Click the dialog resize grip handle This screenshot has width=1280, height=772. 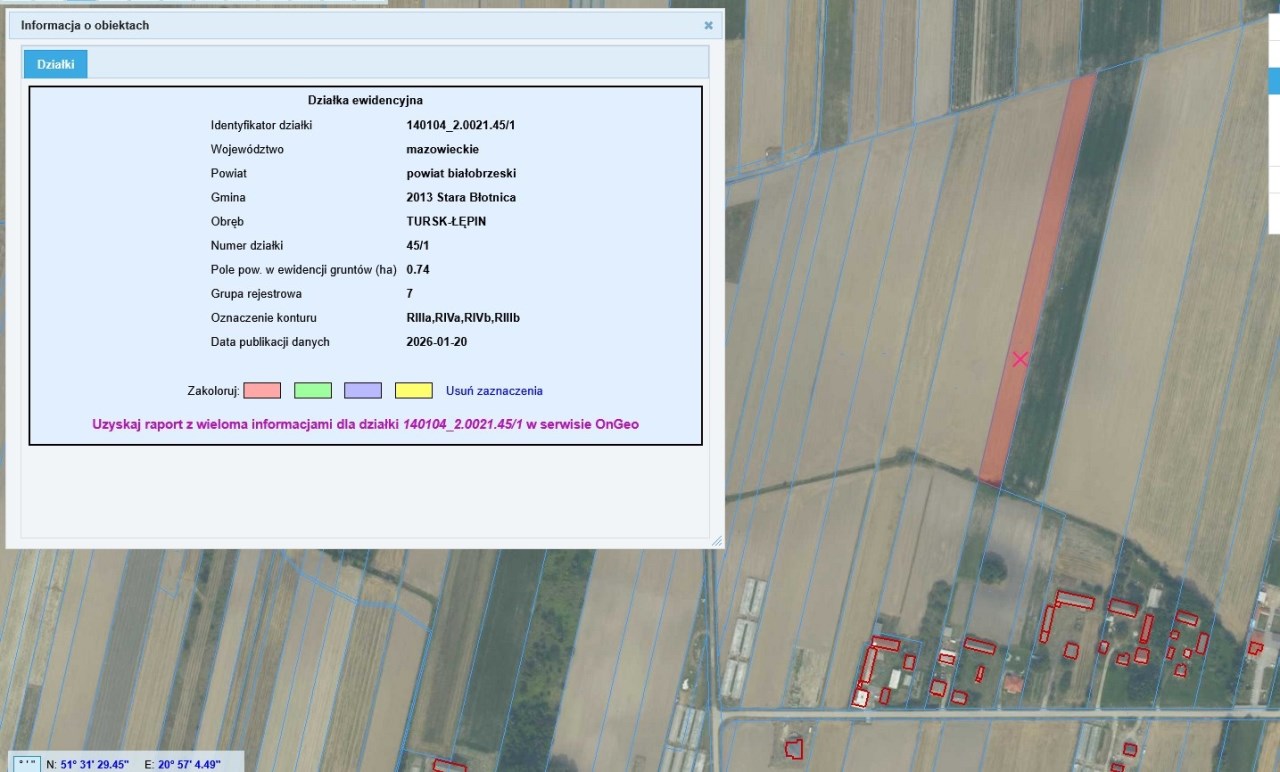point(716,541)
